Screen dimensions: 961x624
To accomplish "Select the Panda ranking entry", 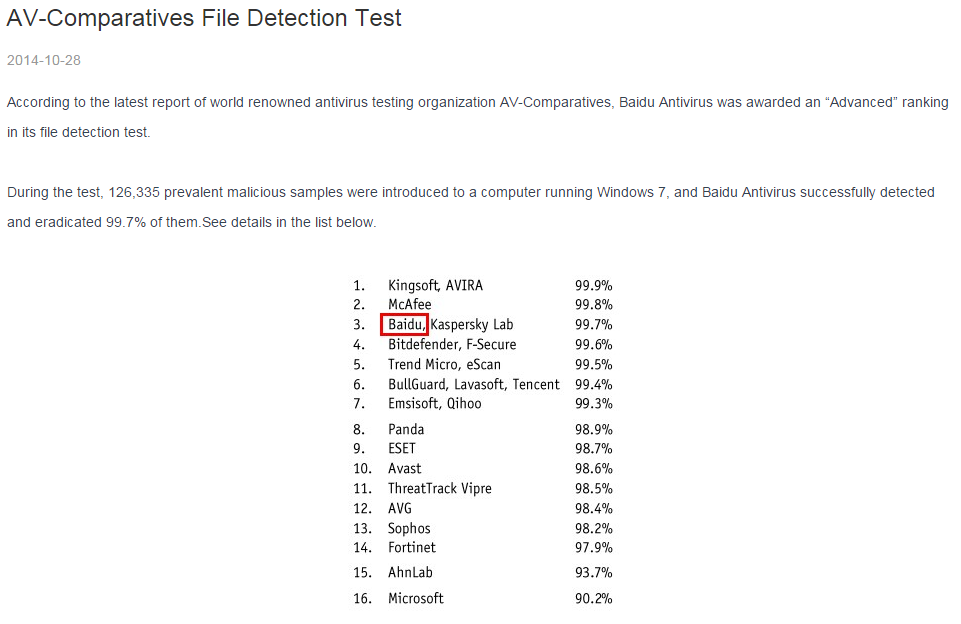I will point(406,429).
